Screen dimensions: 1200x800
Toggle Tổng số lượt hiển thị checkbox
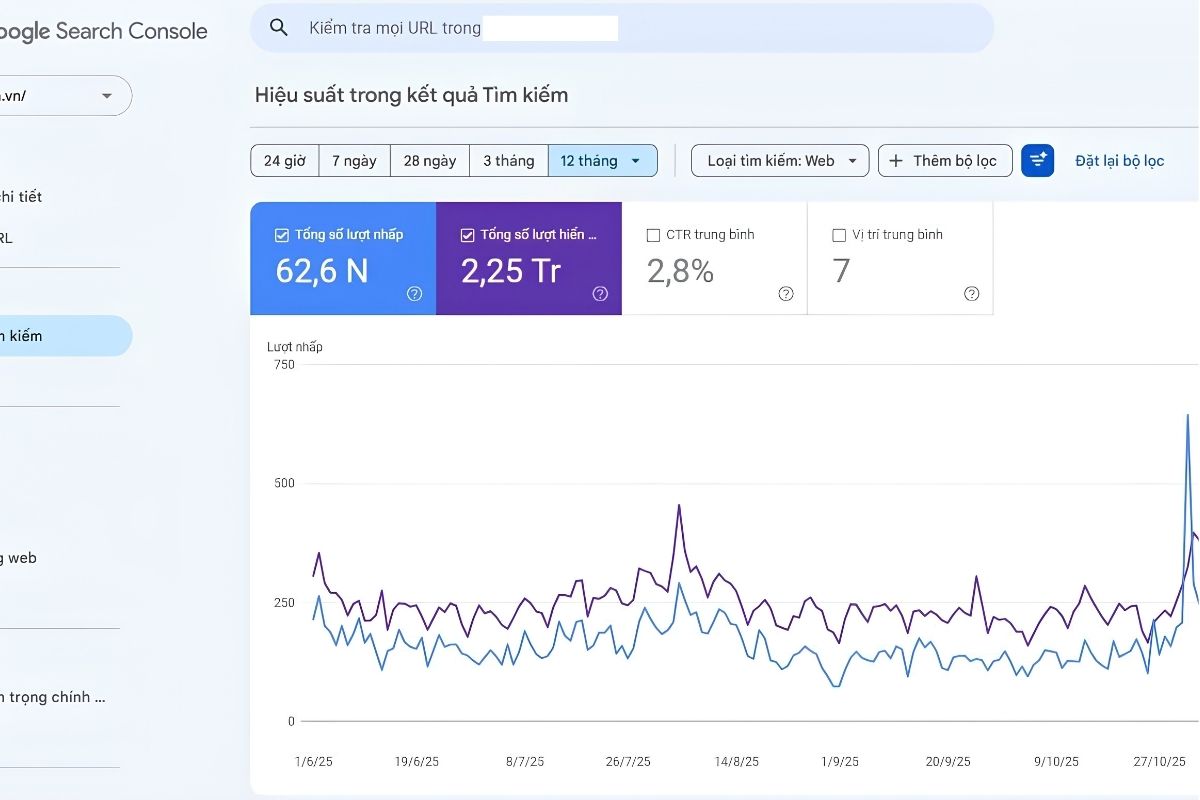coord(467,235)
